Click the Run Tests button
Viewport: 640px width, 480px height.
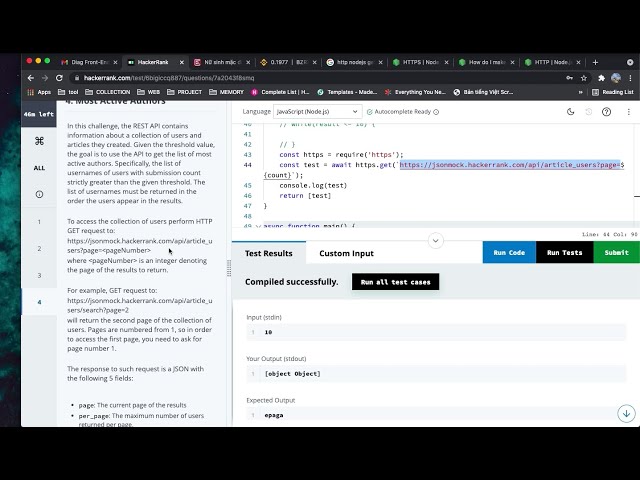coord(564,252)
